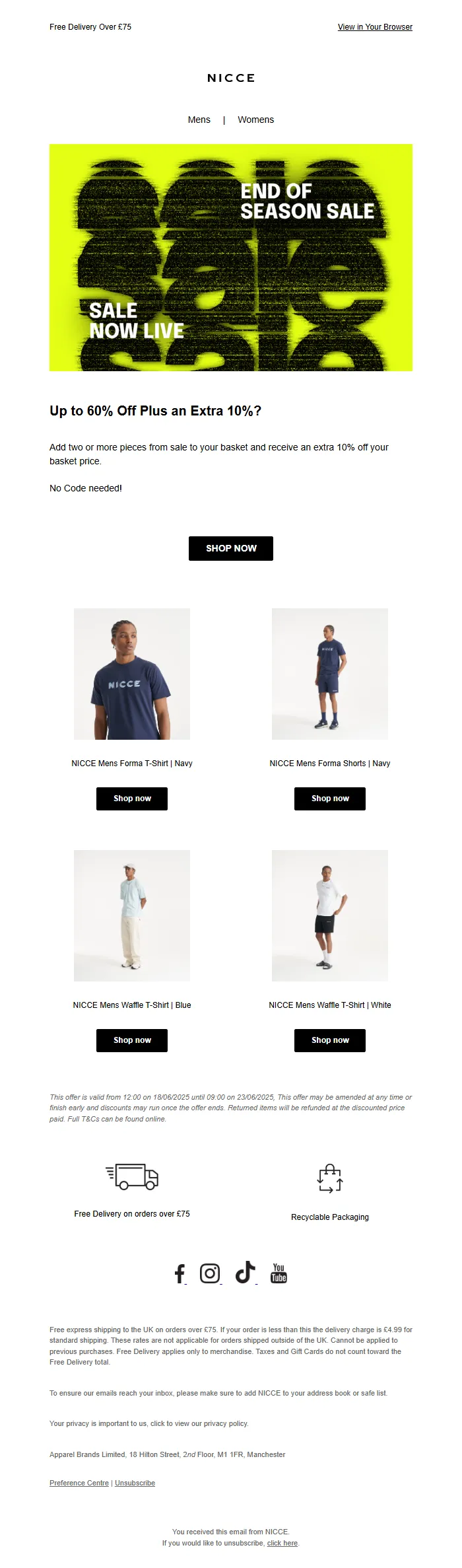This screenshot has width=462, height=1568.
Task: Open the YouTube social icon
Action: click(x=279, y=1273)
